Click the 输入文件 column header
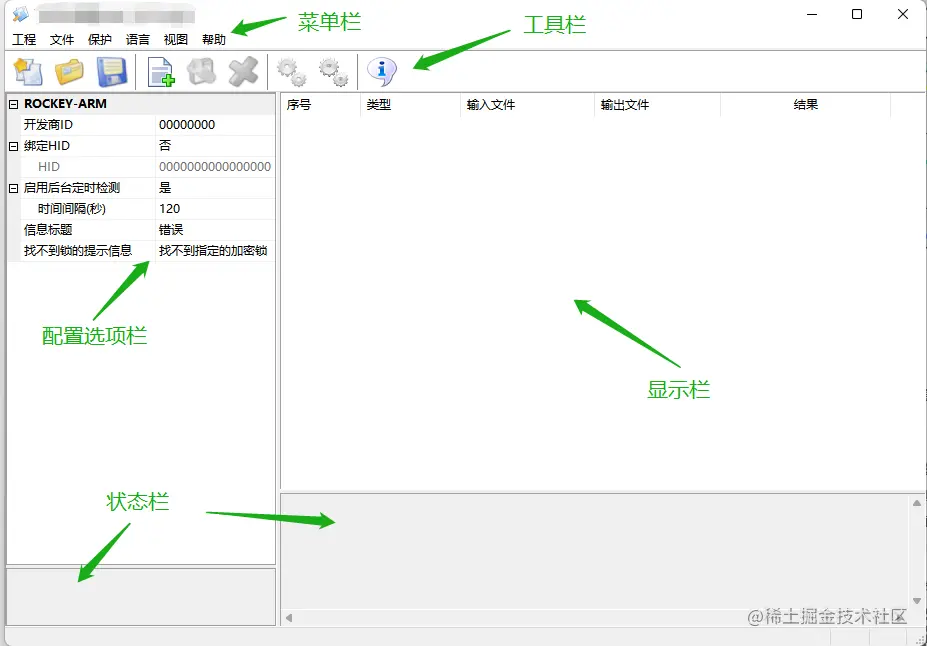The width and height of the screenshot is (927, 646). [x=527, y=105]
